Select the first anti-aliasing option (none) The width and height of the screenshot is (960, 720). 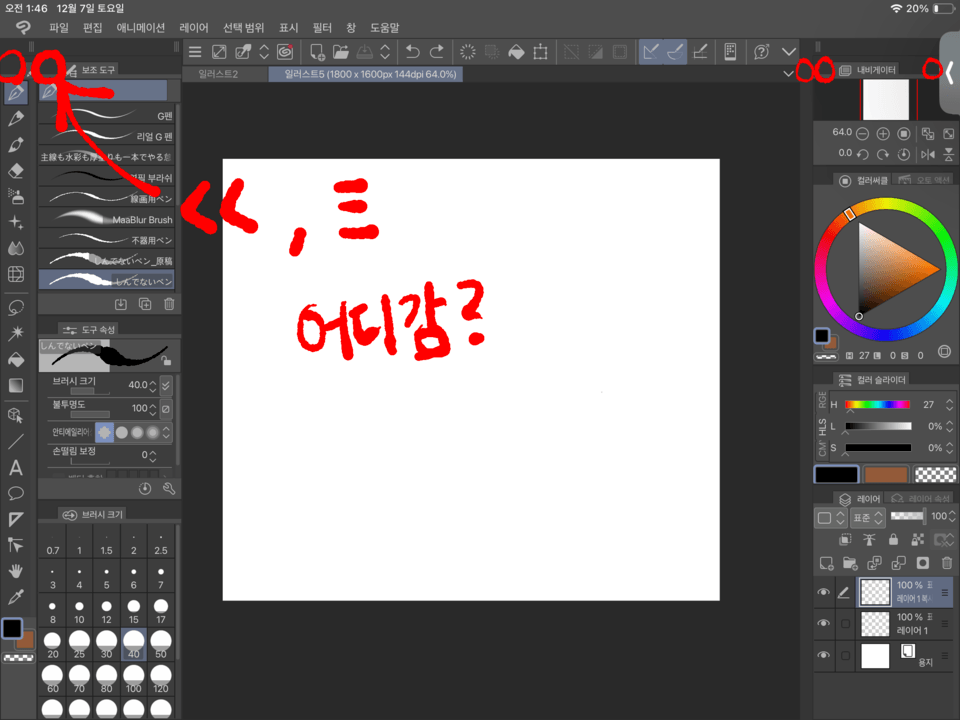105,432
